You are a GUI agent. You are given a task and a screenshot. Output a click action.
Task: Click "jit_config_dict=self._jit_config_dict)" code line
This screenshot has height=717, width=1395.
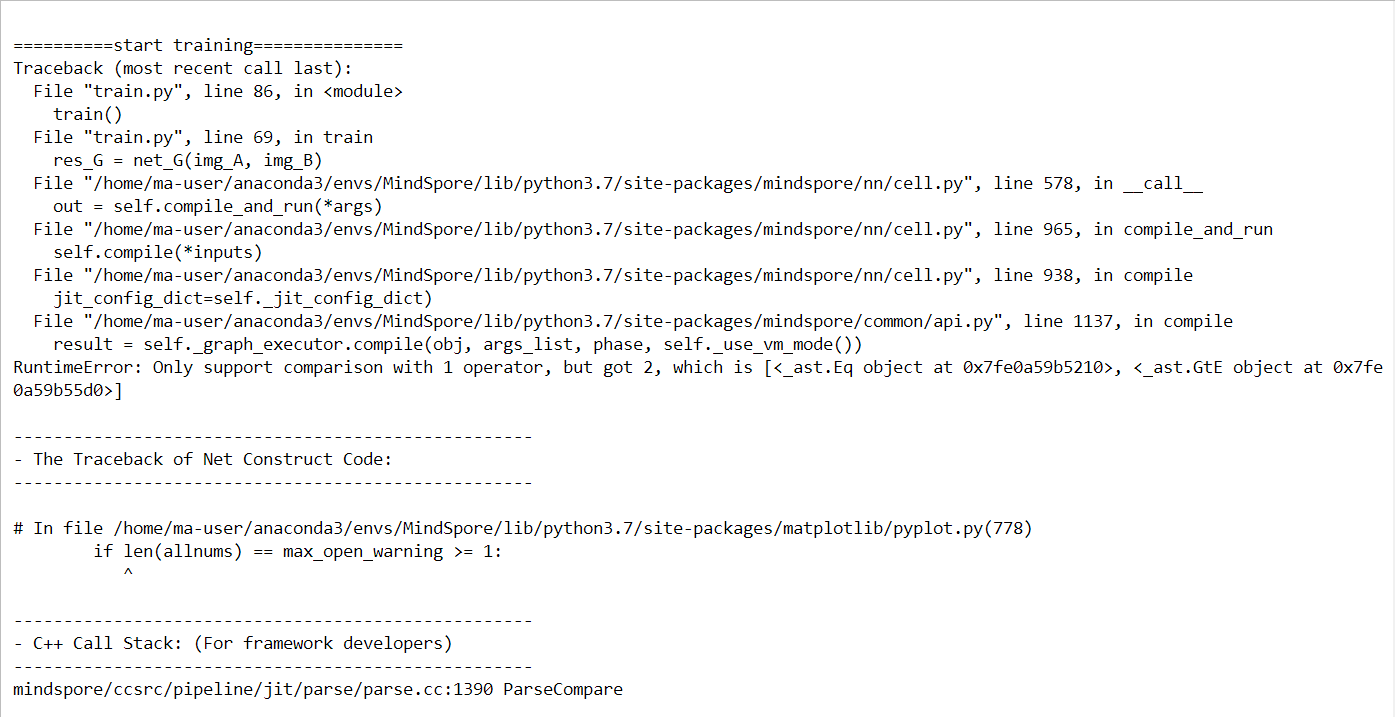(x=243, y=298)
